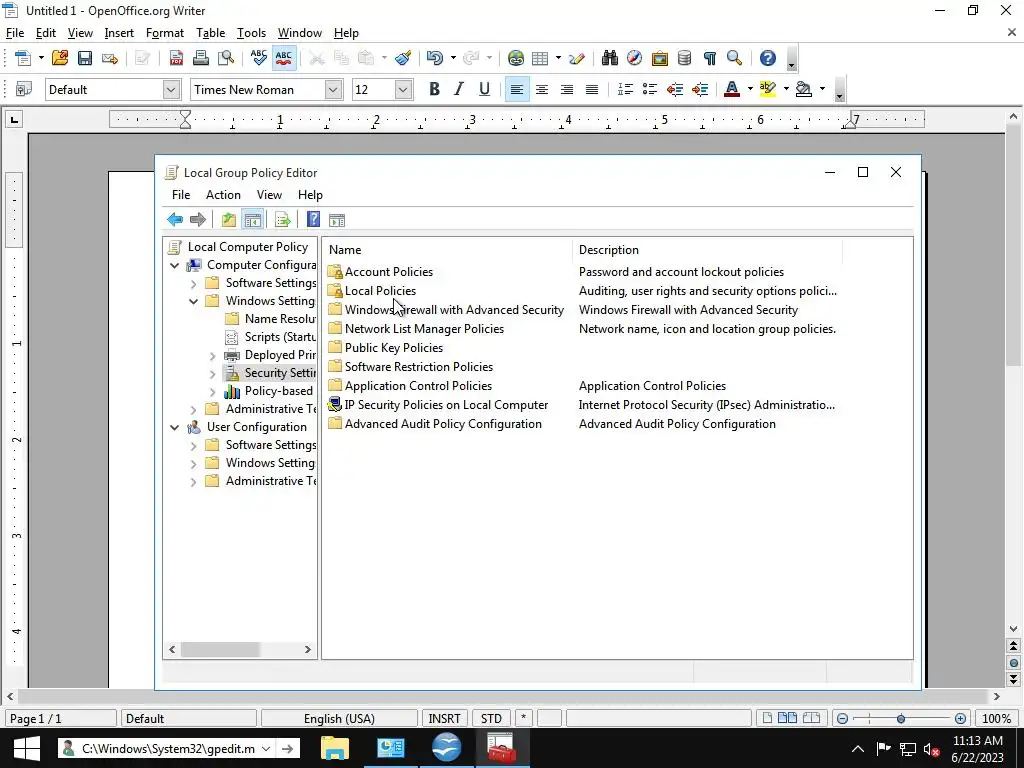Open the Page Preview icon
This screenshot has height=768, width=1024.
point(226,58)
